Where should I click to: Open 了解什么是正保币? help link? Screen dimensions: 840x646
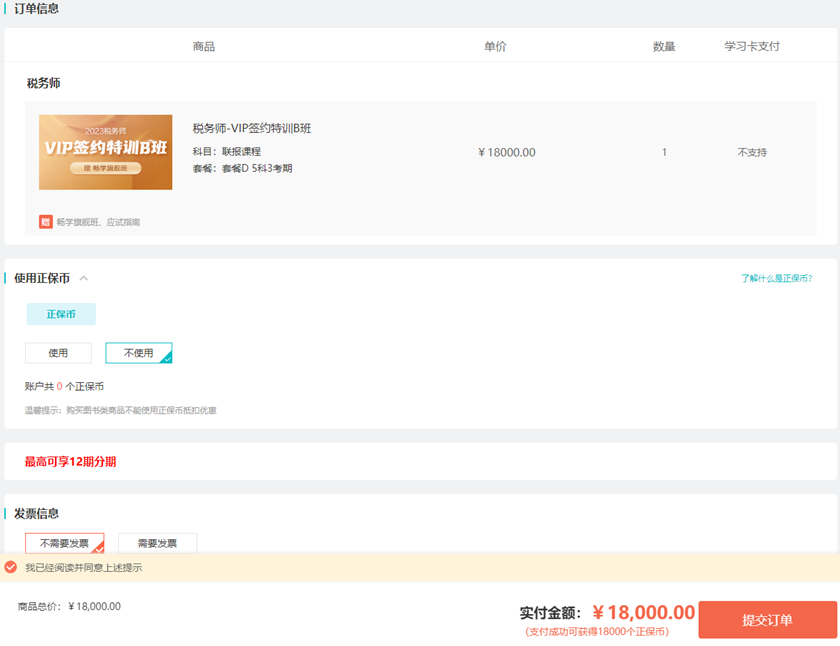pos(776,278)
